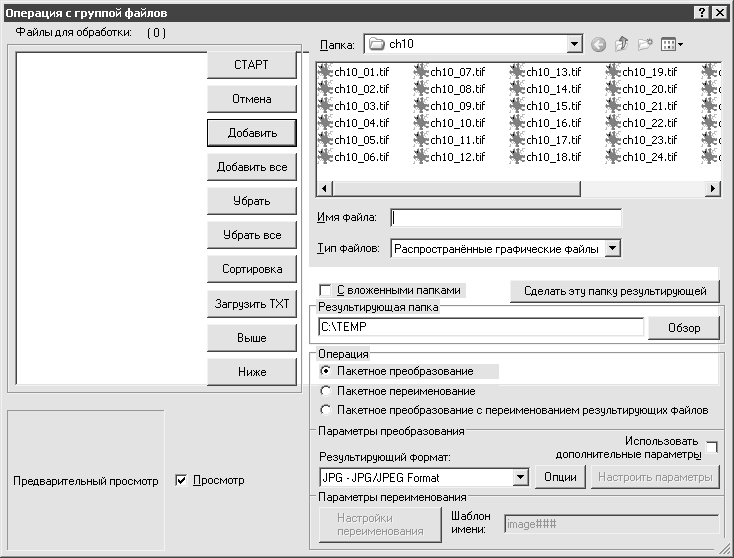
Task: Create a new folder with the toolbar icon
Action: 645,44
